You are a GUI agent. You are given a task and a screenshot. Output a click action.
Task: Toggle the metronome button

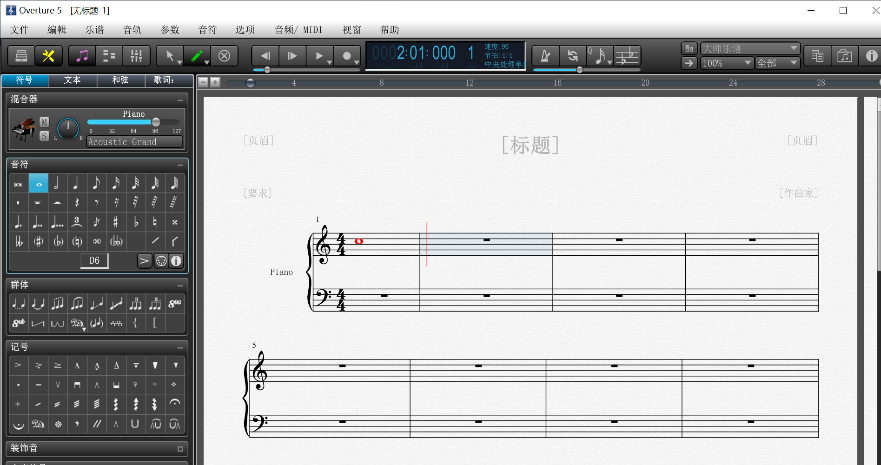click(545, 56)
